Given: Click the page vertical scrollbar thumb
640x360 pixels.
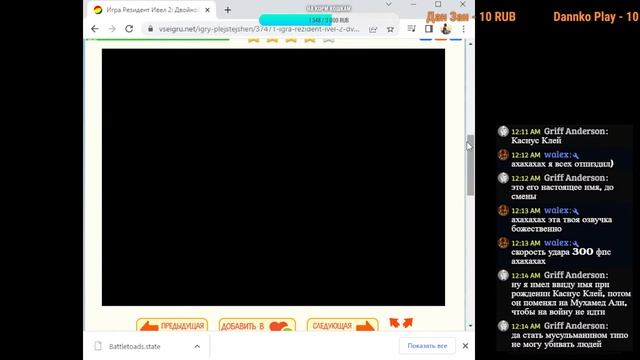Looking at the screenshot, I should (470, 165).
